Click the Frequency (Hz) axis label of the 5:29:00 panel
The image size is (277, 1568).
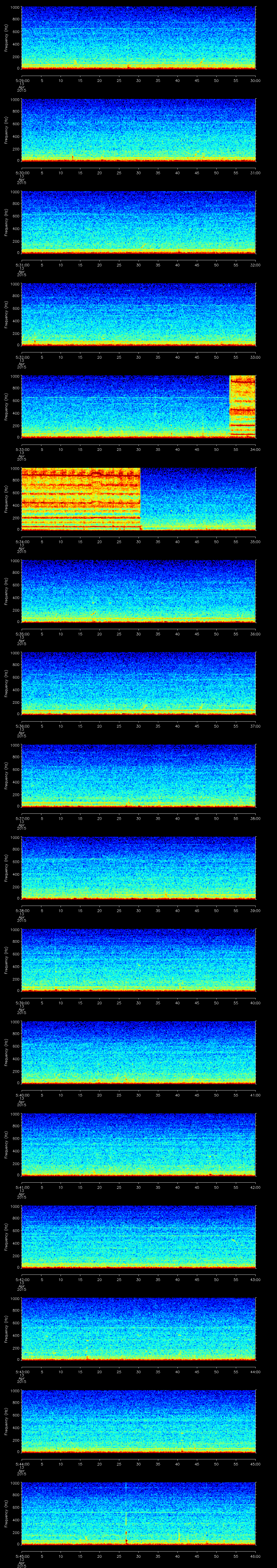click(7, 38)
